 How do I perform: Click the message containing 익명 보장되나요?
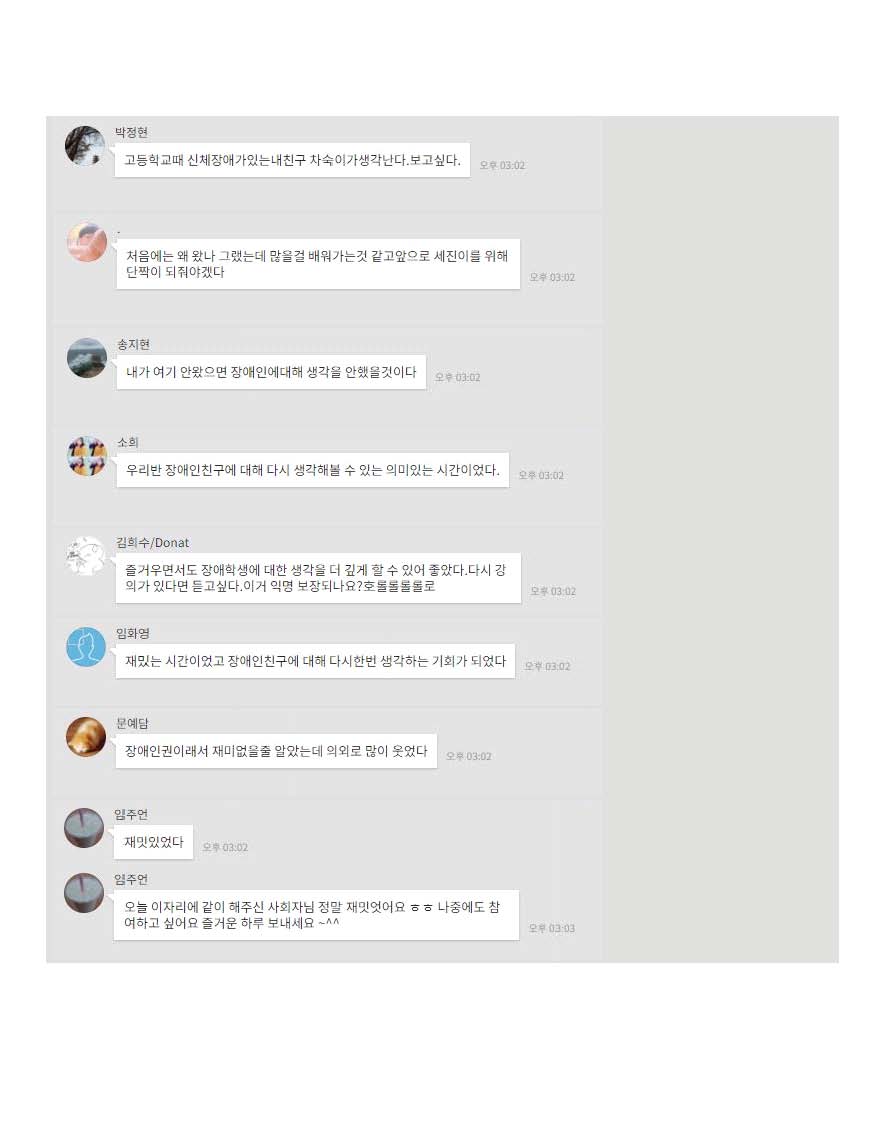(318, 578)
